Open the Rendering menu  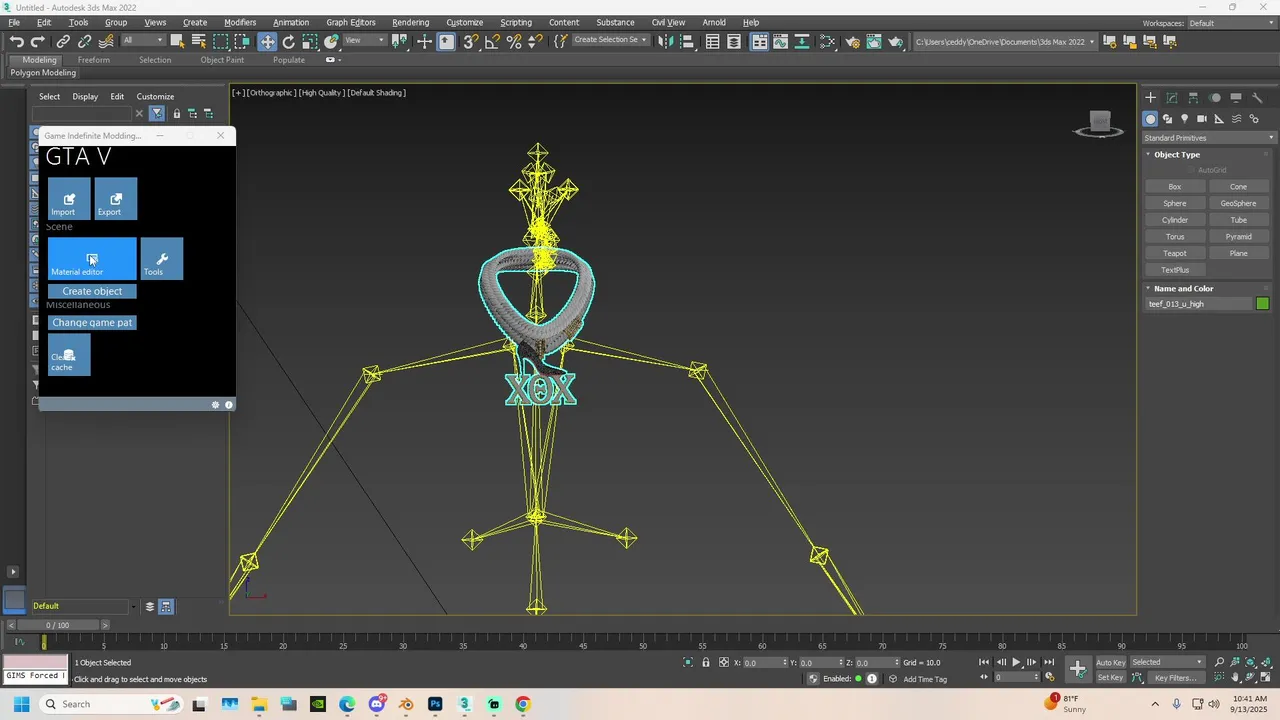[x=410, y=22]
